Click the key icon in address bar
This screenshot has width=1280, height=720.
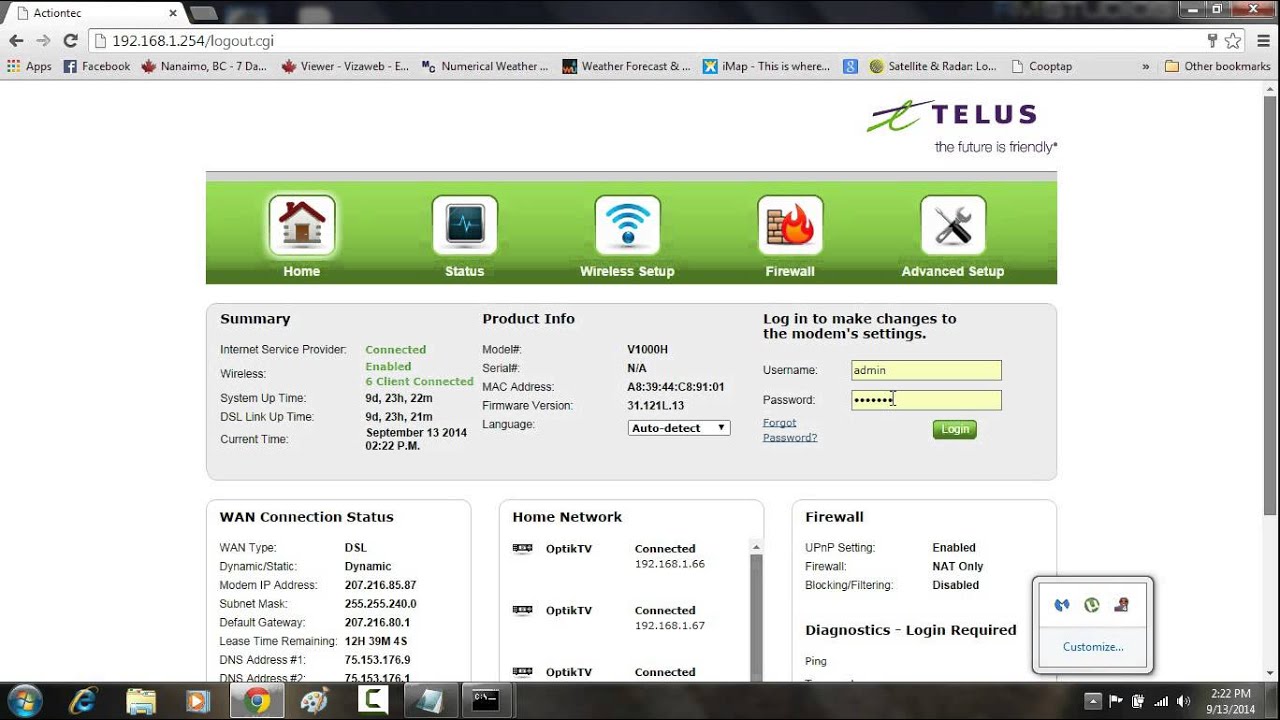(x=1213, y=41)
